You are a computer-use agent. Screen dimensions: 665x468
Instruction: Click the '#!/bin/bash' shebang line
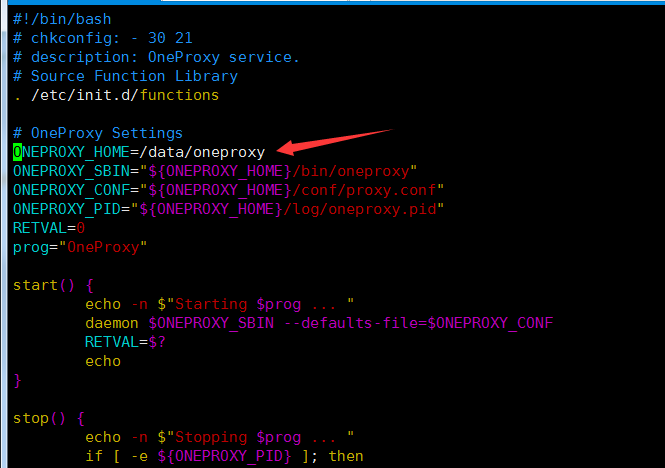(62, 19)
